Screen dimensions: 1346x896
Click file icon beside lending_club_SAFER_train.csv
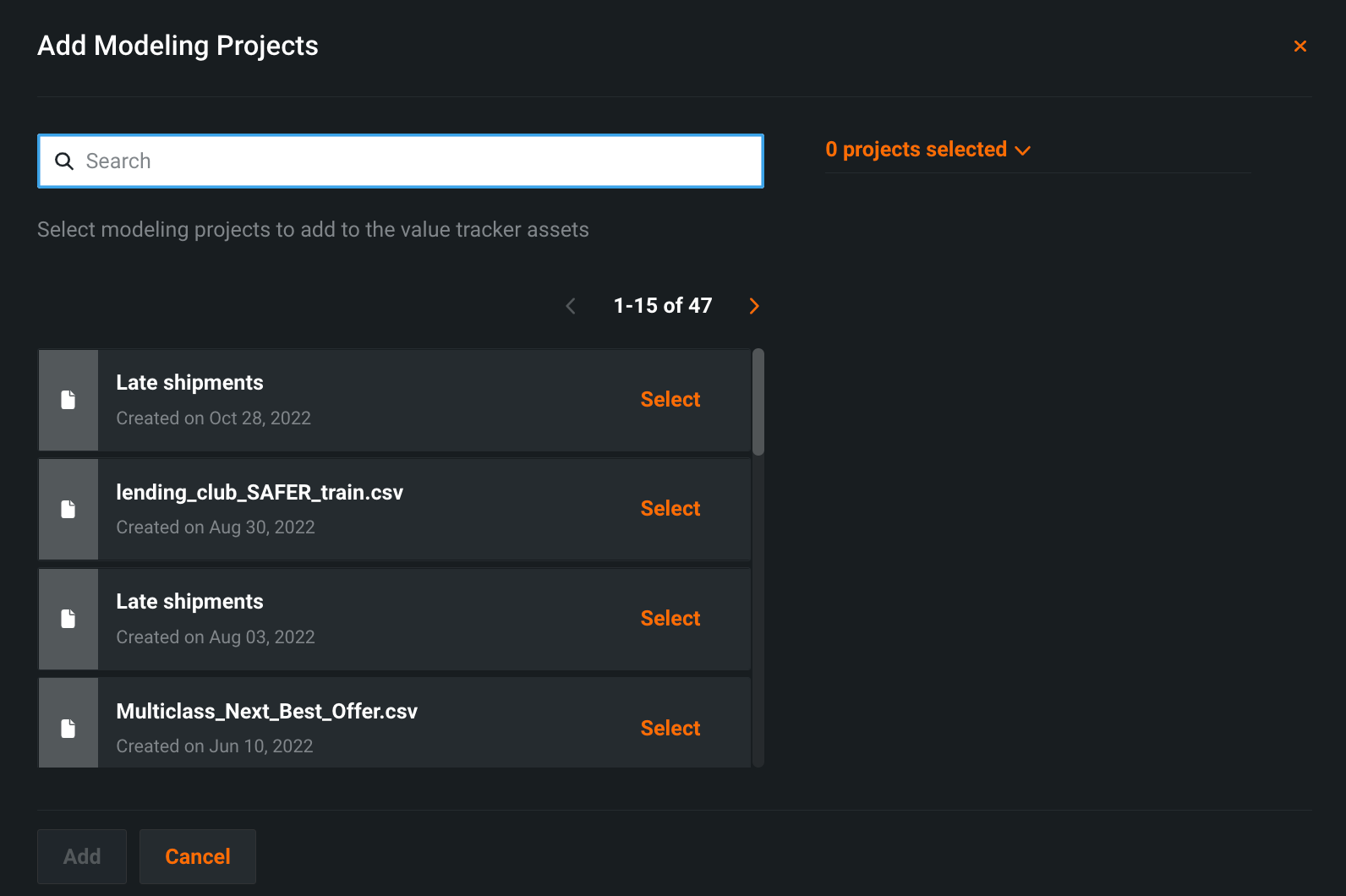click(68, 509)
